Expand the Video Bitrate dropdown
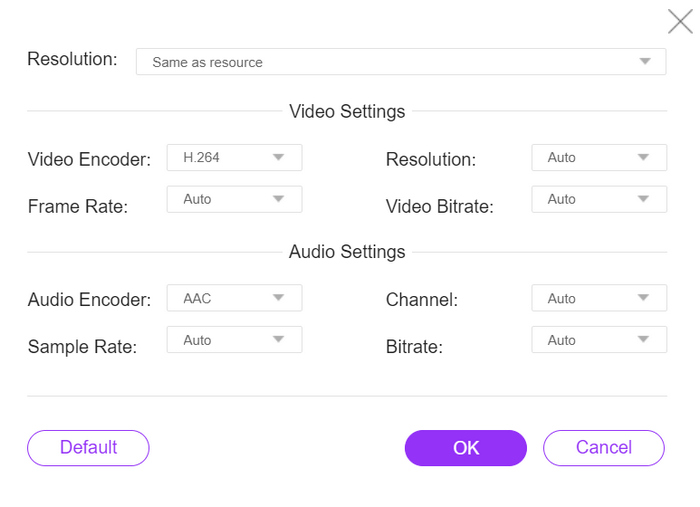Viewport: 700px width, 507px height. [599, 199]
